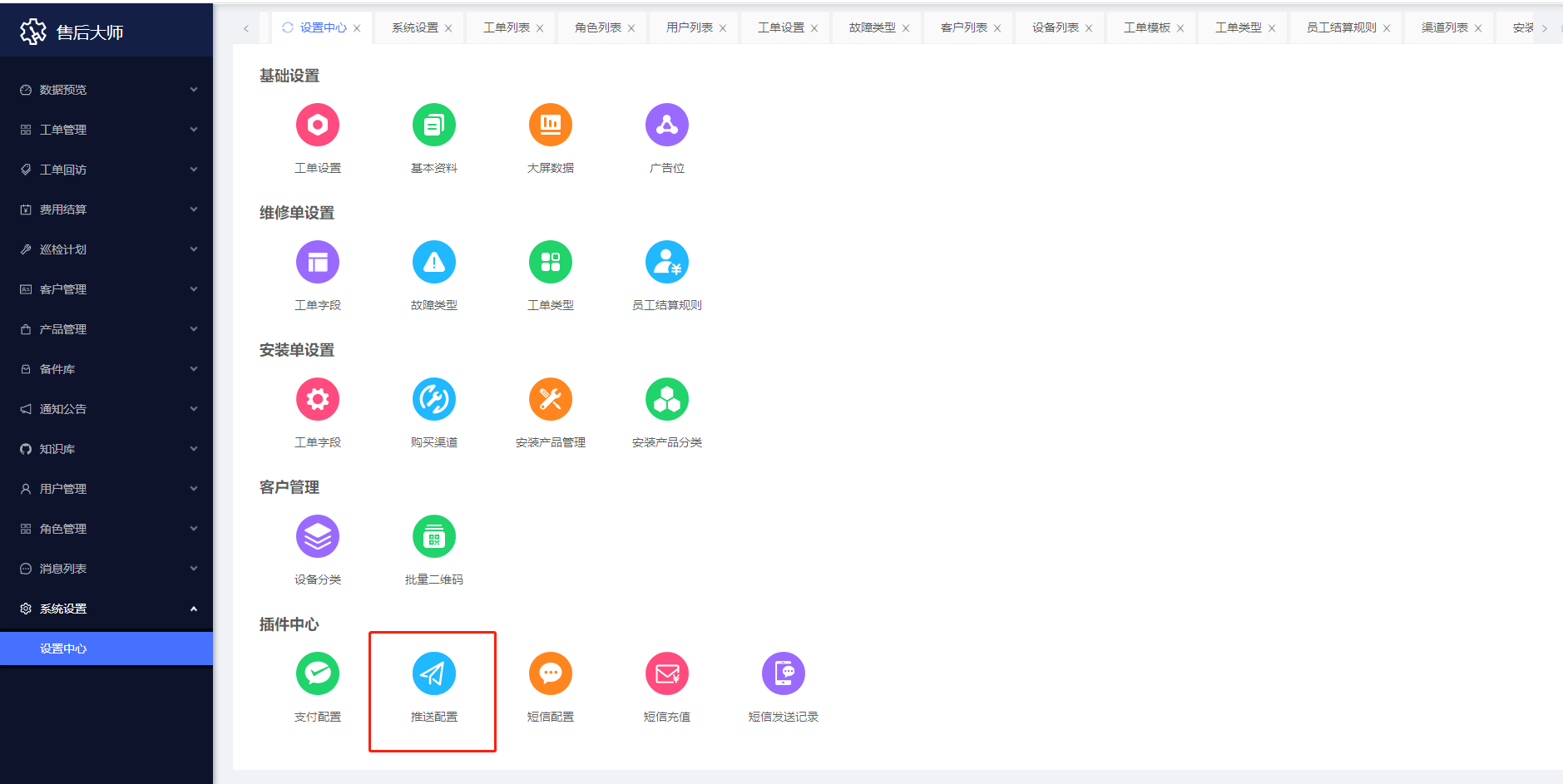Open the 故障类型 fault type icon
This screenshot has width=1563, height=784.
click(x=433, y=262)
